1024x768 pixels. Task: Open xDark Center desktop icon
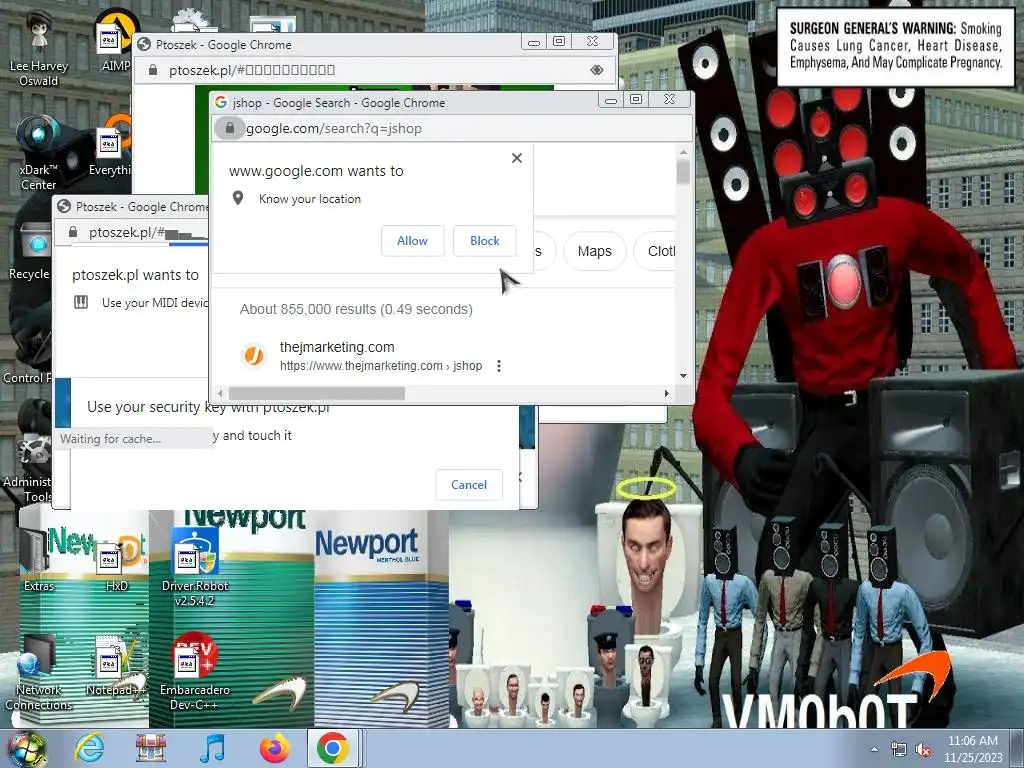point(39,153)
